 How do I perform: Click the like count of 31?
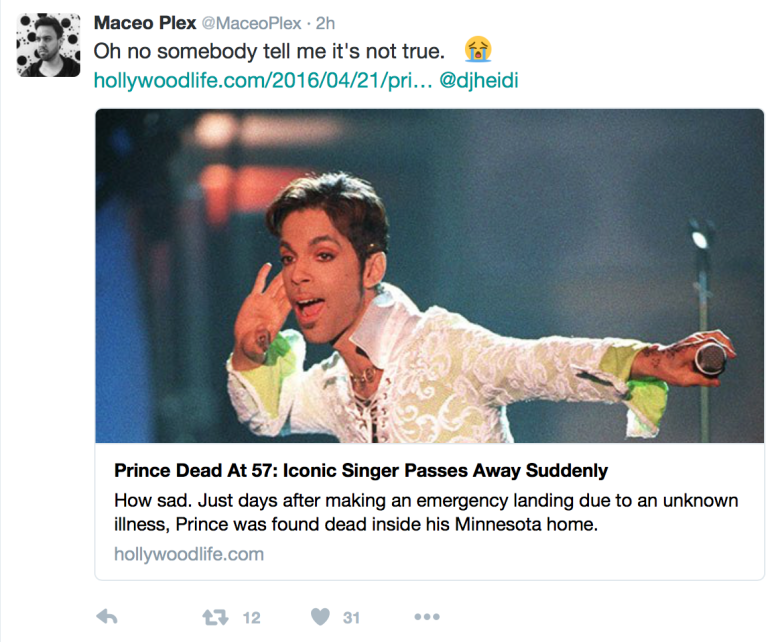pos(351,618)
